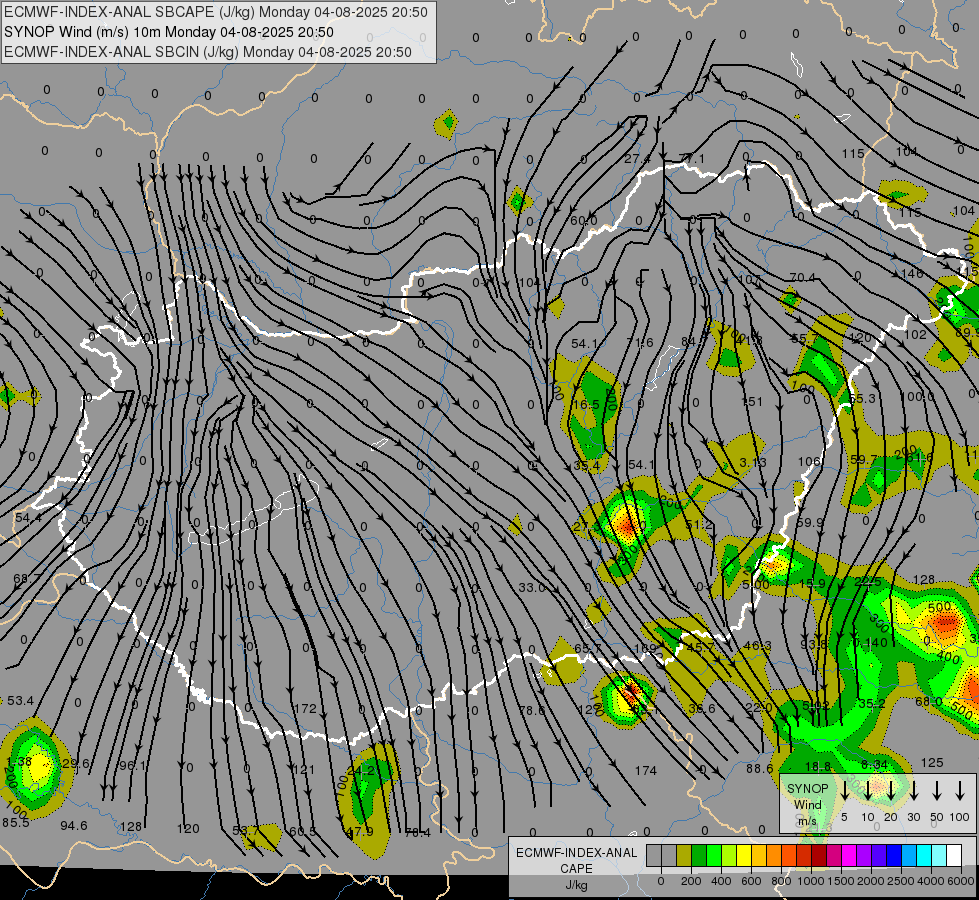The width and height of the screenshot is (979, 900).
Task: Click the map value 55.3
Action: click(x=862, y=398)
